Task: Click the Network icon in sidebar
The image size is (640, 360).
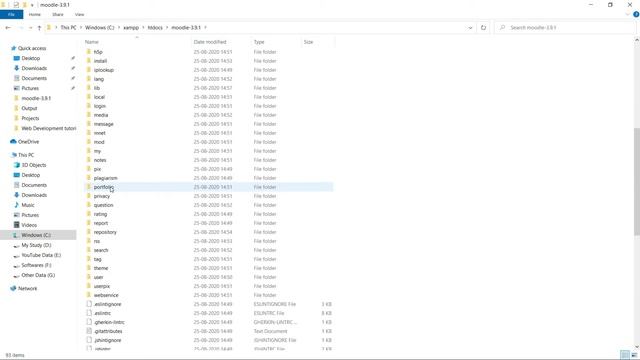Action: (x=13, y=288)
